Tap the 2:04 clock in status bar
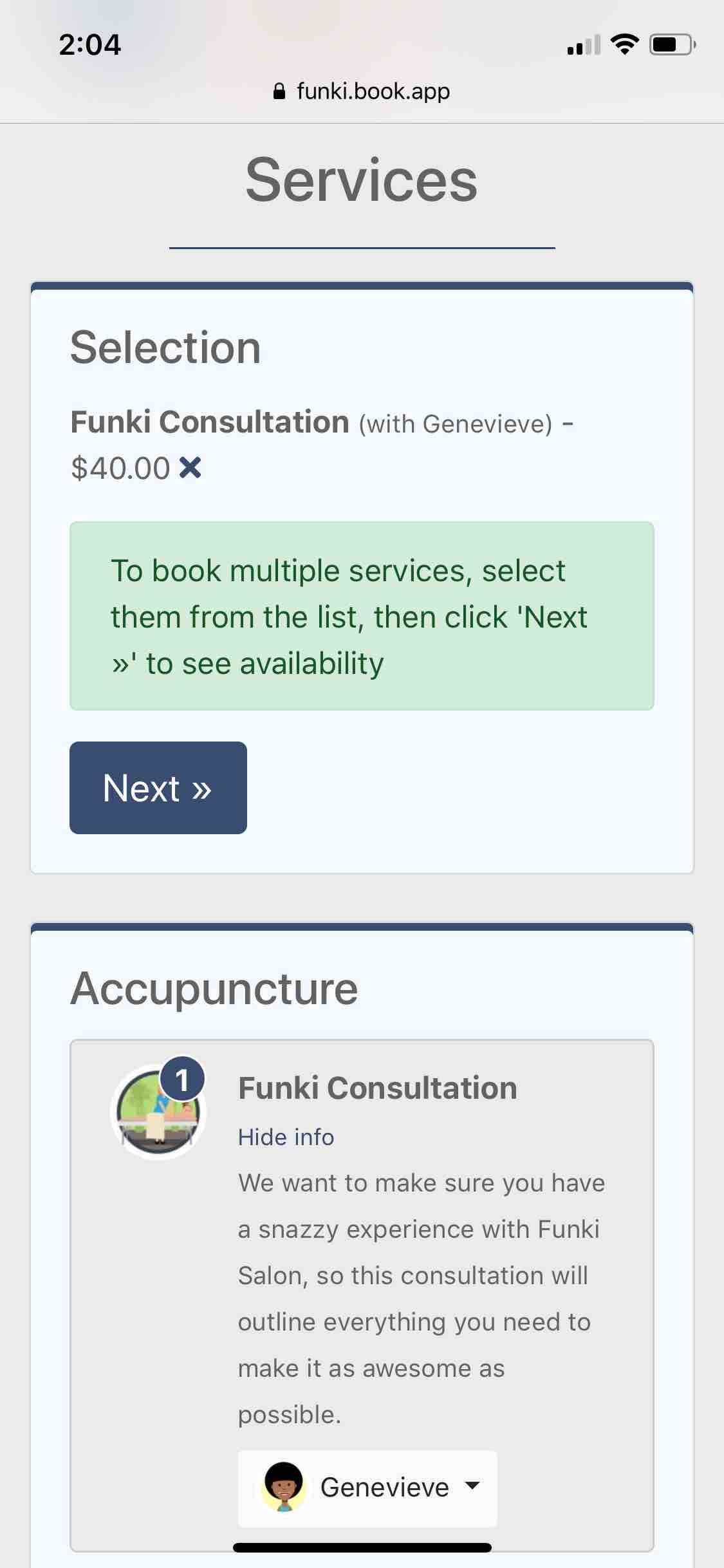This screenshot has width=724, height=1568. [89, 44]
